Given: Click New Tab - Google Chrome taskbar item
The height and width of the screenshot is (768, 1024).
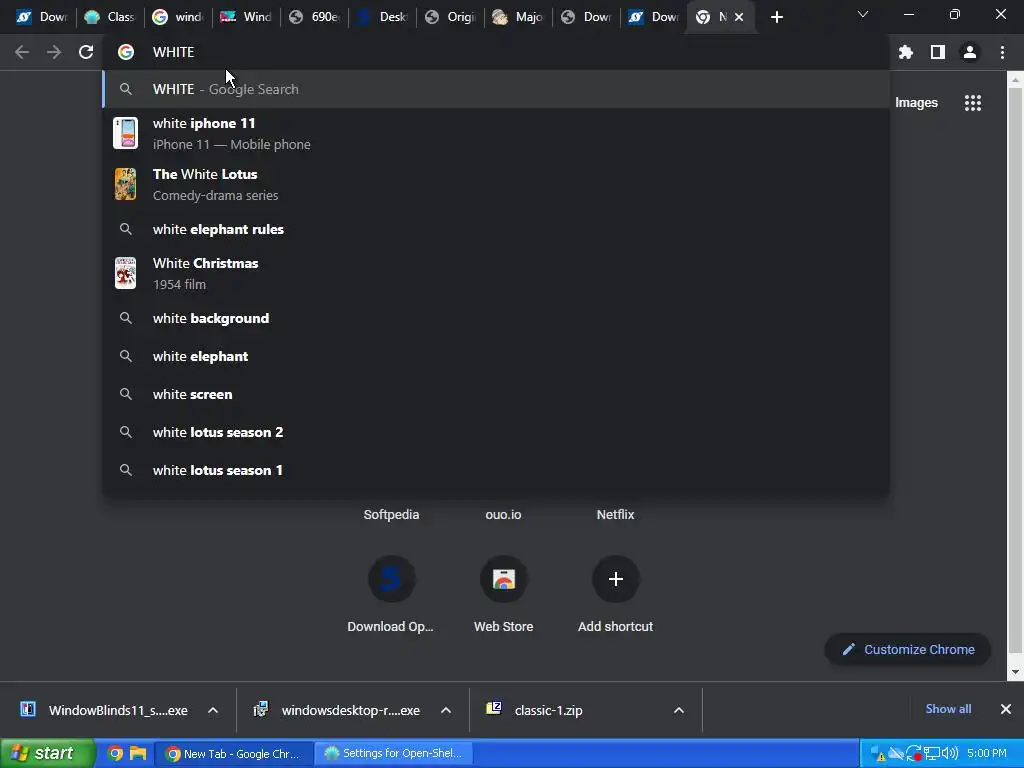Looking at the screenshot, I should [x=234, y=754].
